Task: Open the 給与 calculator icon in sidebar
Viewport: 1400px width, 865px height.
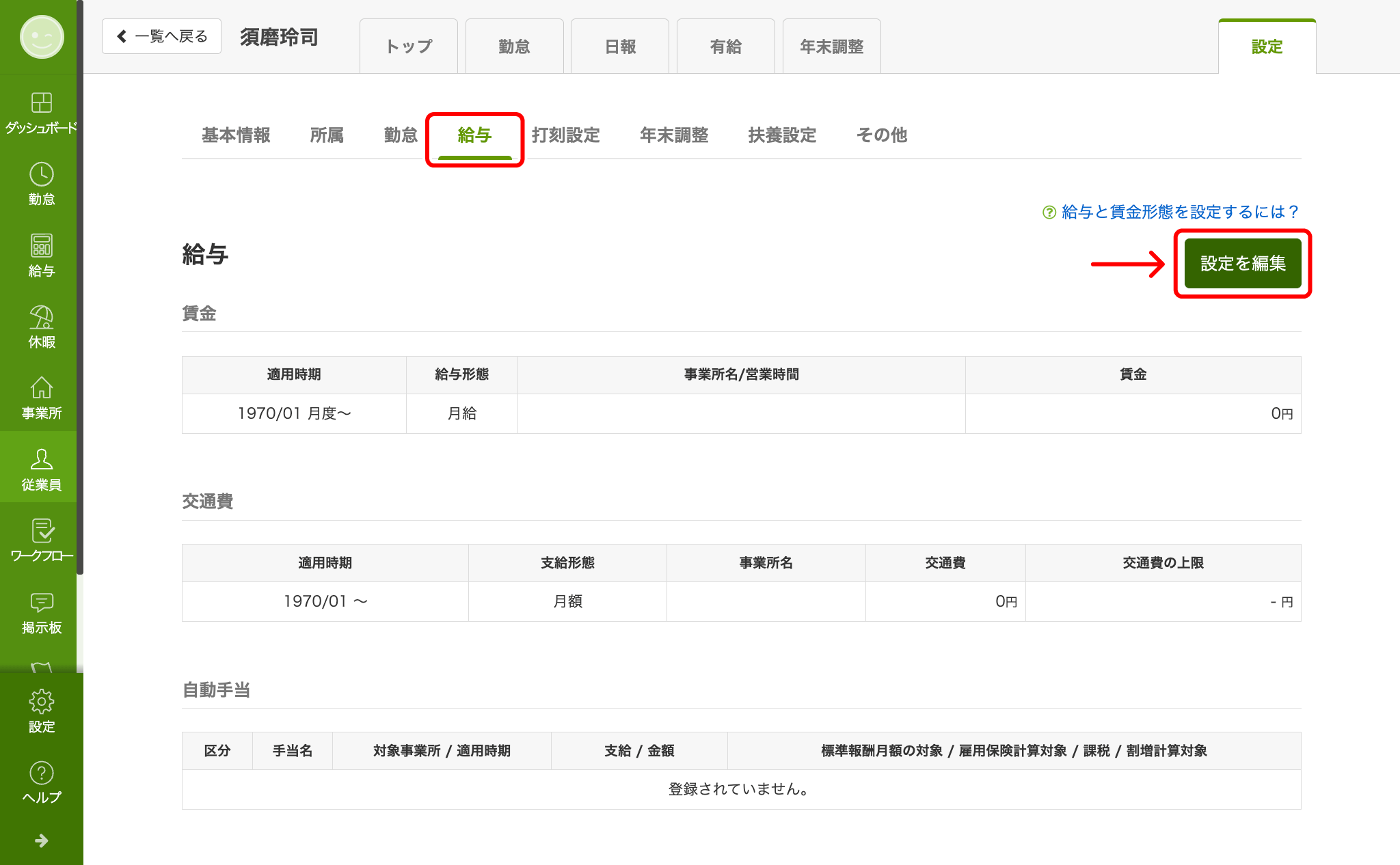Action: click(x=41, y=246)
